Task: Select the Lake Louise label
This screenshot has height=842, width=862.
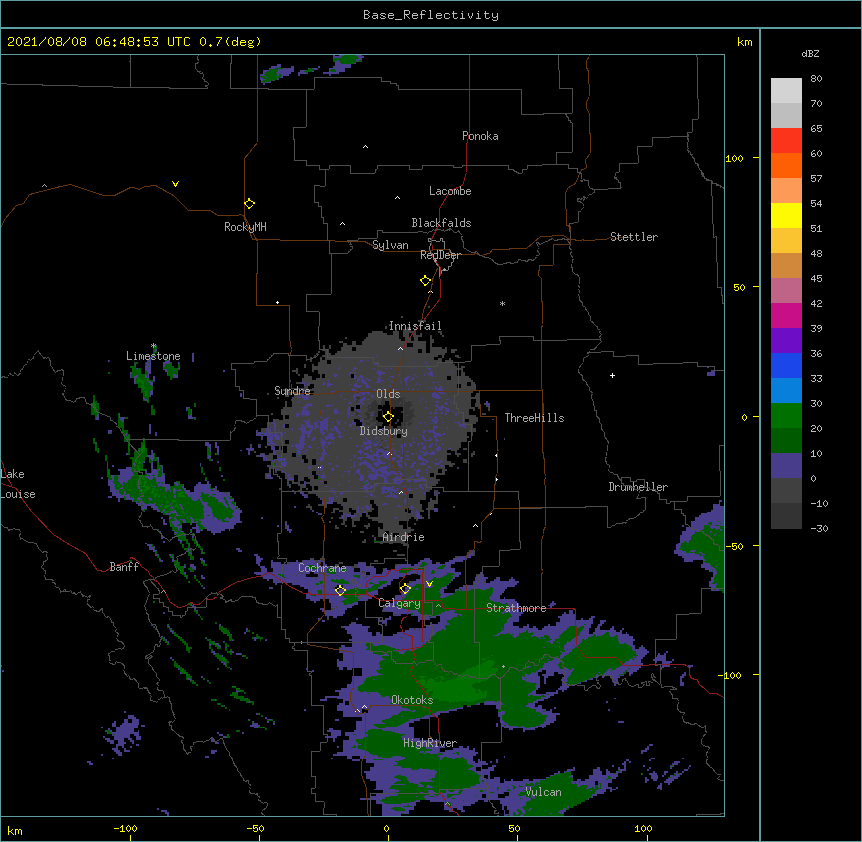Action: click(x=18, y=484)
